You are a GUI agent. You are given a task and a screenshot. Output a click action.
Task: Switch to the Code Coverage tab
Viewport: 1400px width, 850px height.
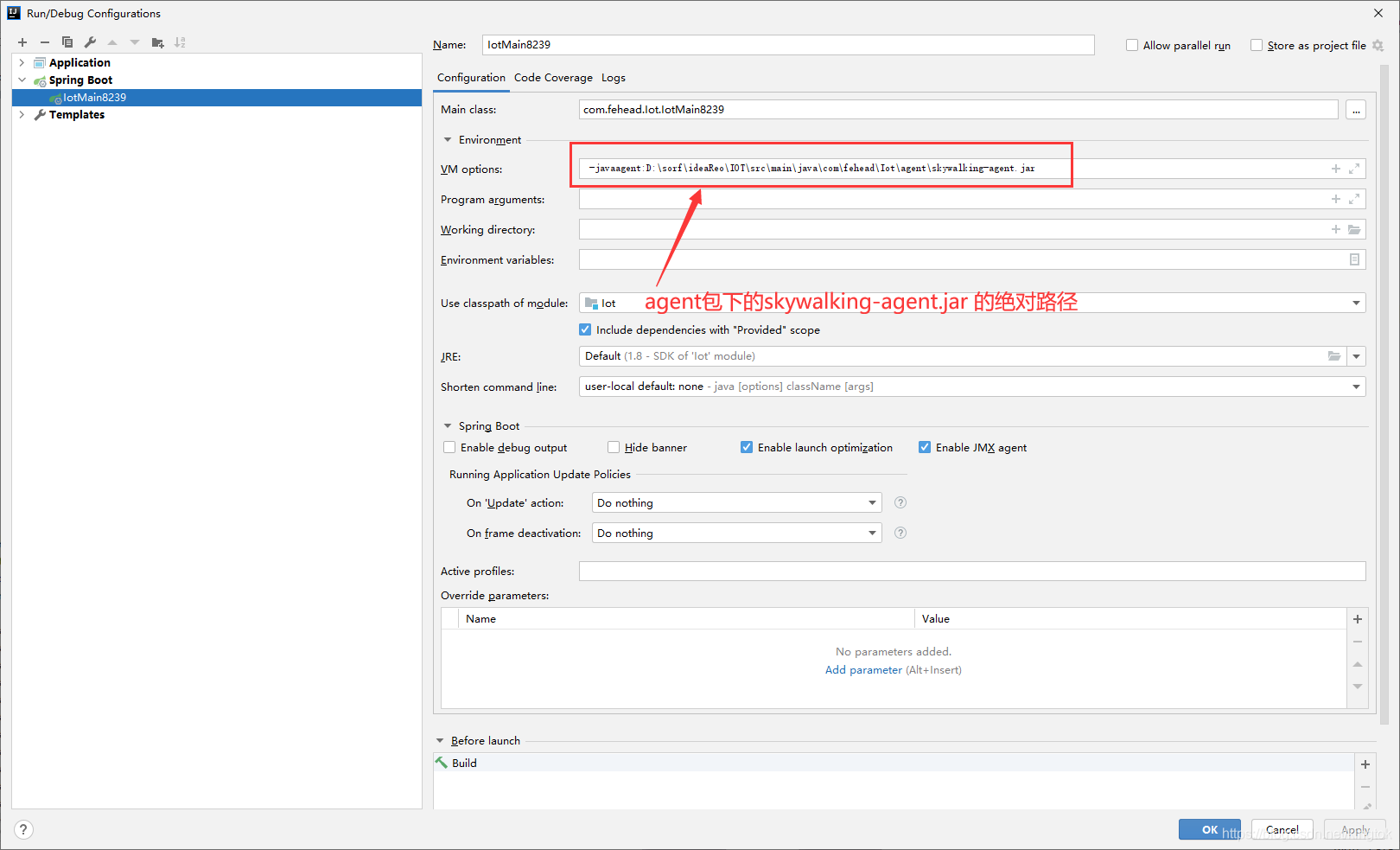click(x=553, y=78)
